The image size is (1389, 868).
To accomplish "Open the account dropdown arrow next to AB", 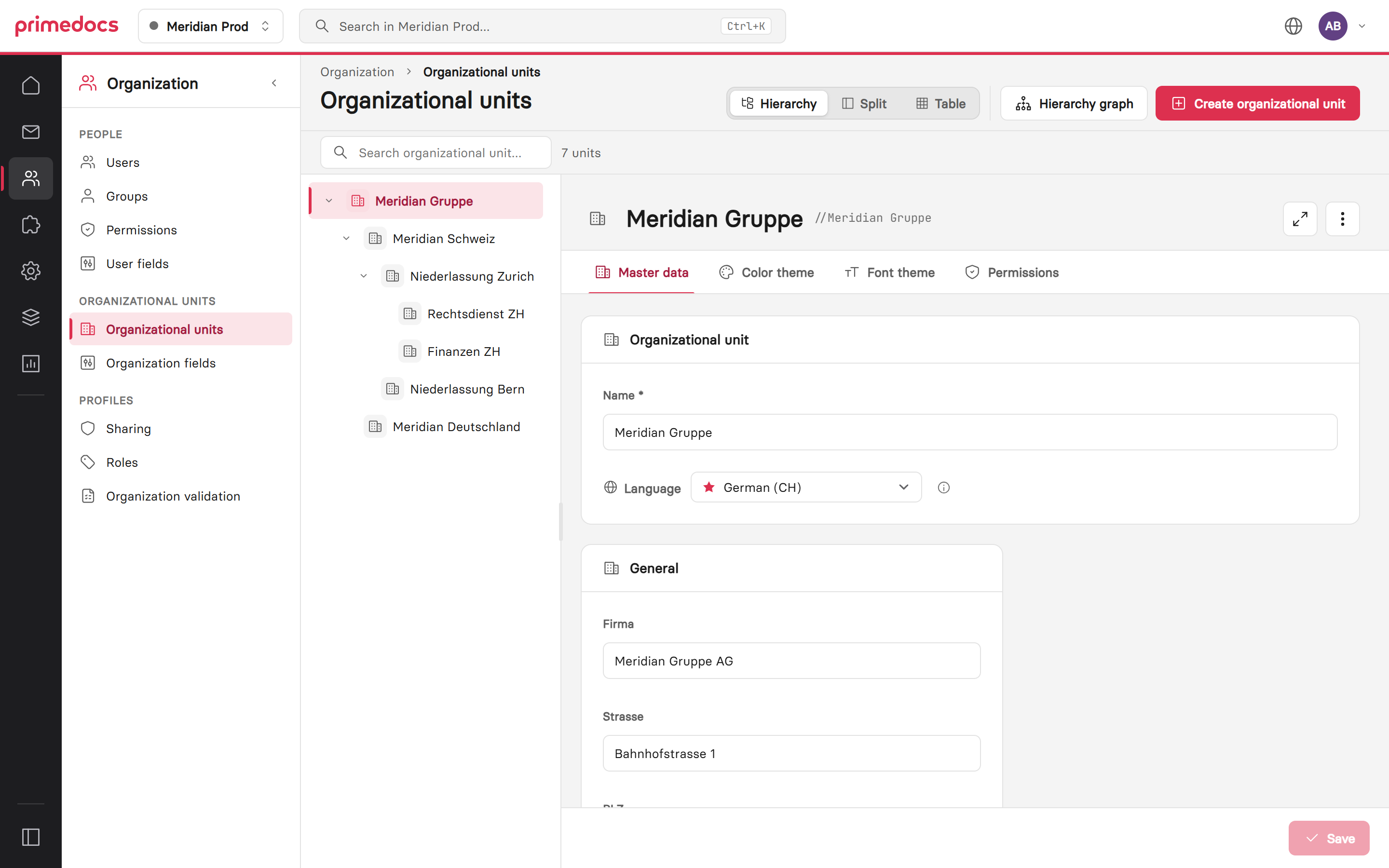I will (x=1362, y=26).
